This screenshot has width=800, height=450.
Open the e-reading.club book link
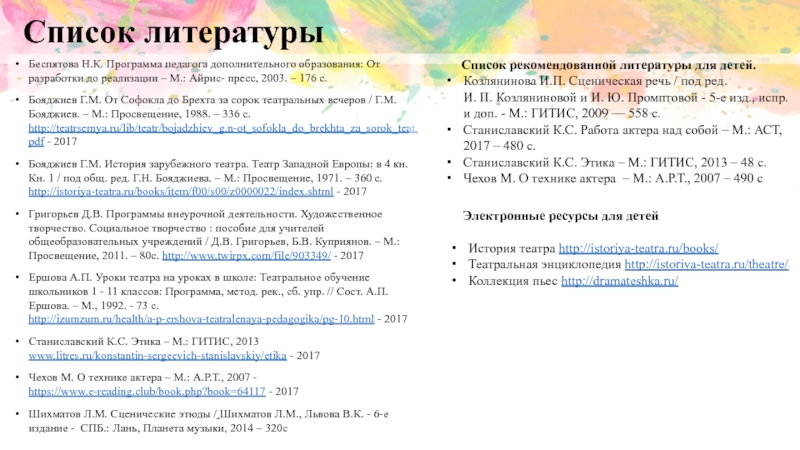pos(147,391)
